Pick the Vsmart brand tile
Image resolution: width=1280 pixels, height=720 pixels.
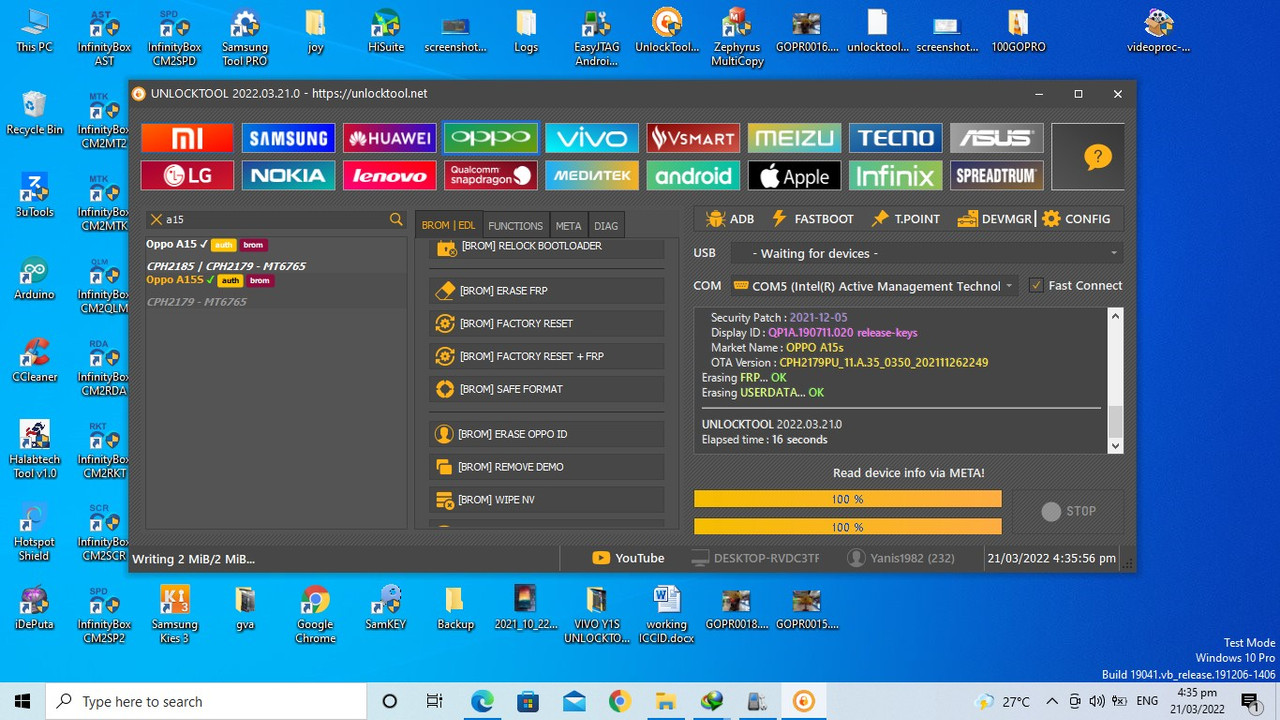pyautogui.click(x=693, y=138)
